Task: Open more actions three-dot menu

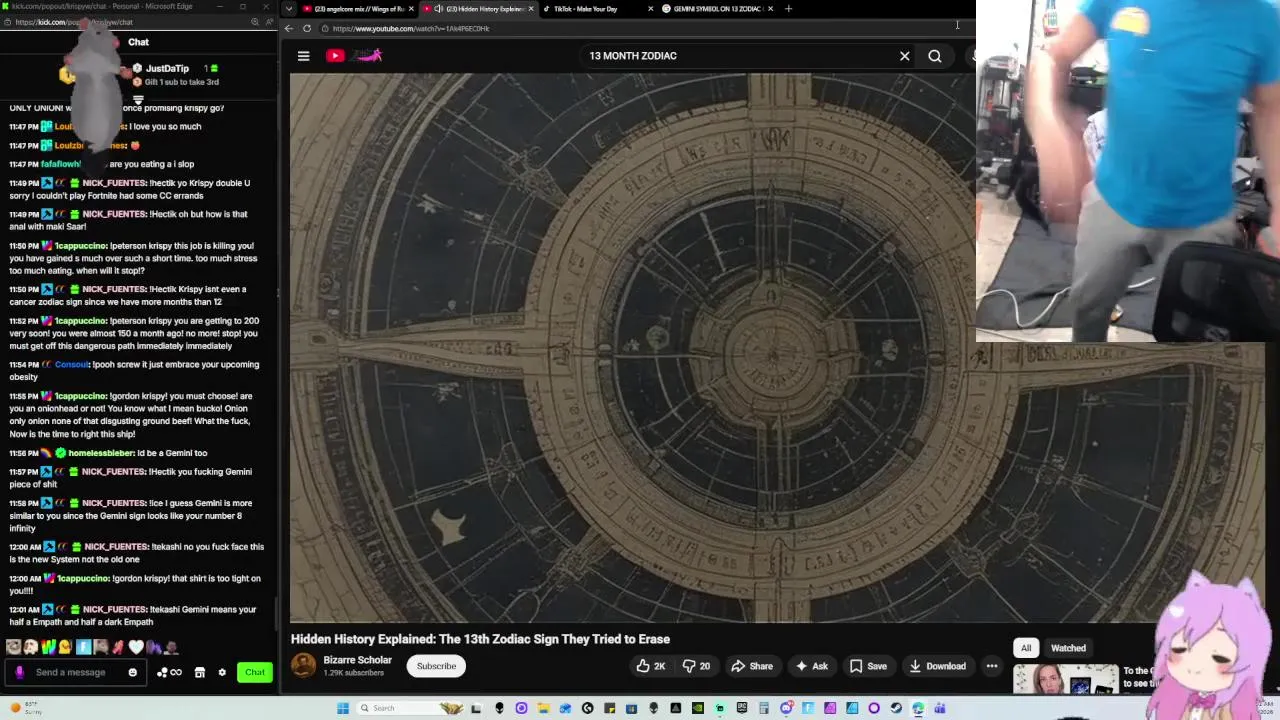Action: click(992, 666)
